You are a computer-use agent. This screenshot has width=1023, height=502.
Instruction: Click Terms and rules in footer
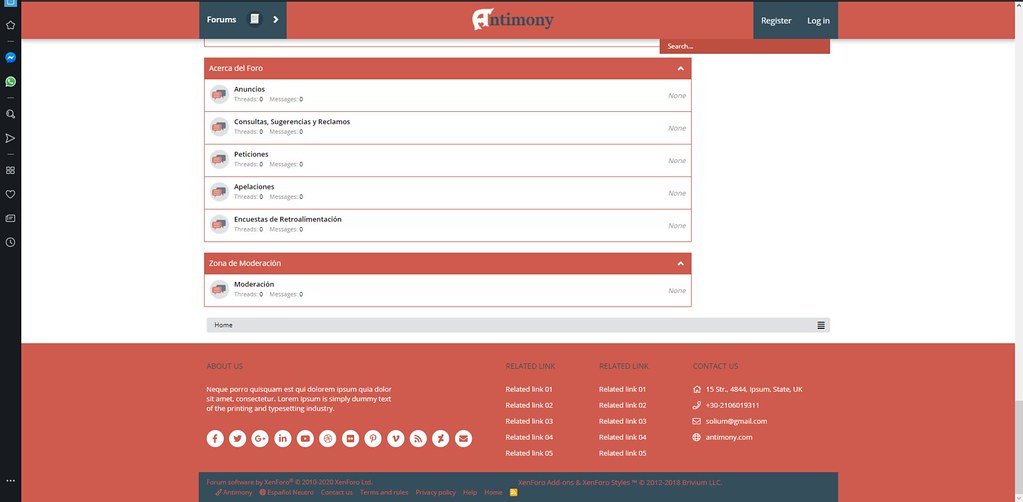[384, 492]
